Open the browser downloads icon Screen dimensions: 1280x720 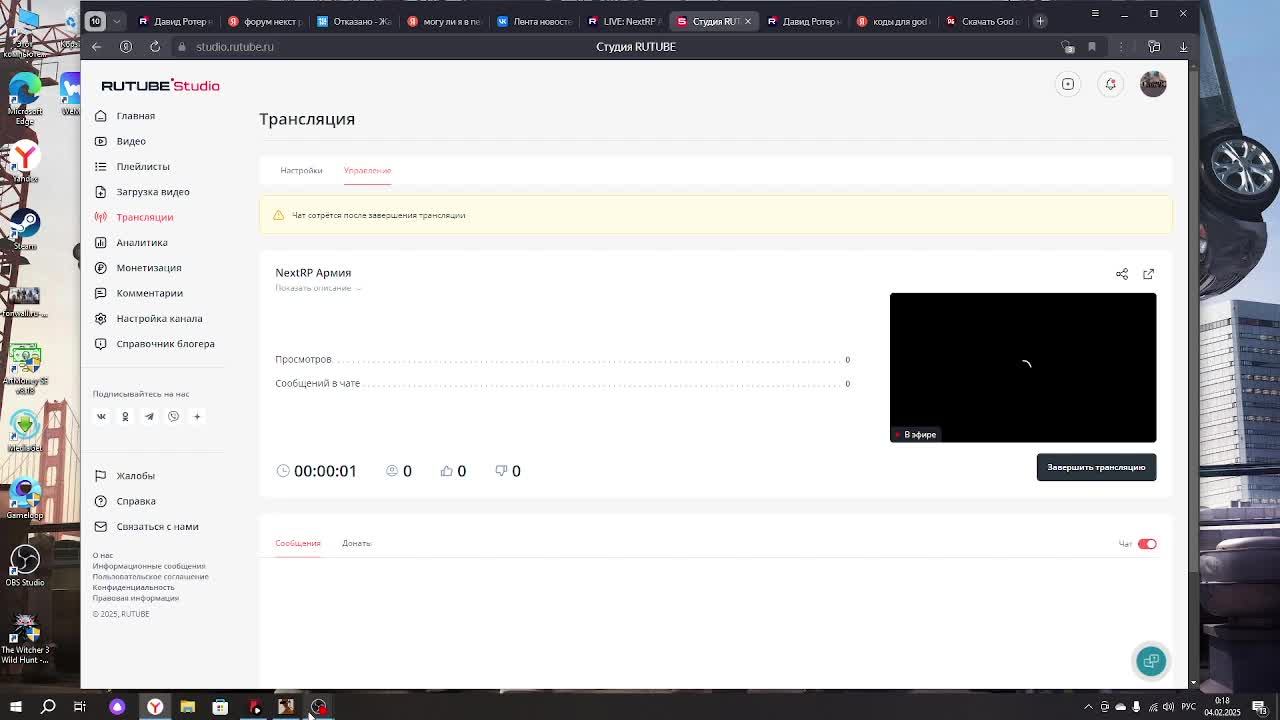(x=1183, y=47)
